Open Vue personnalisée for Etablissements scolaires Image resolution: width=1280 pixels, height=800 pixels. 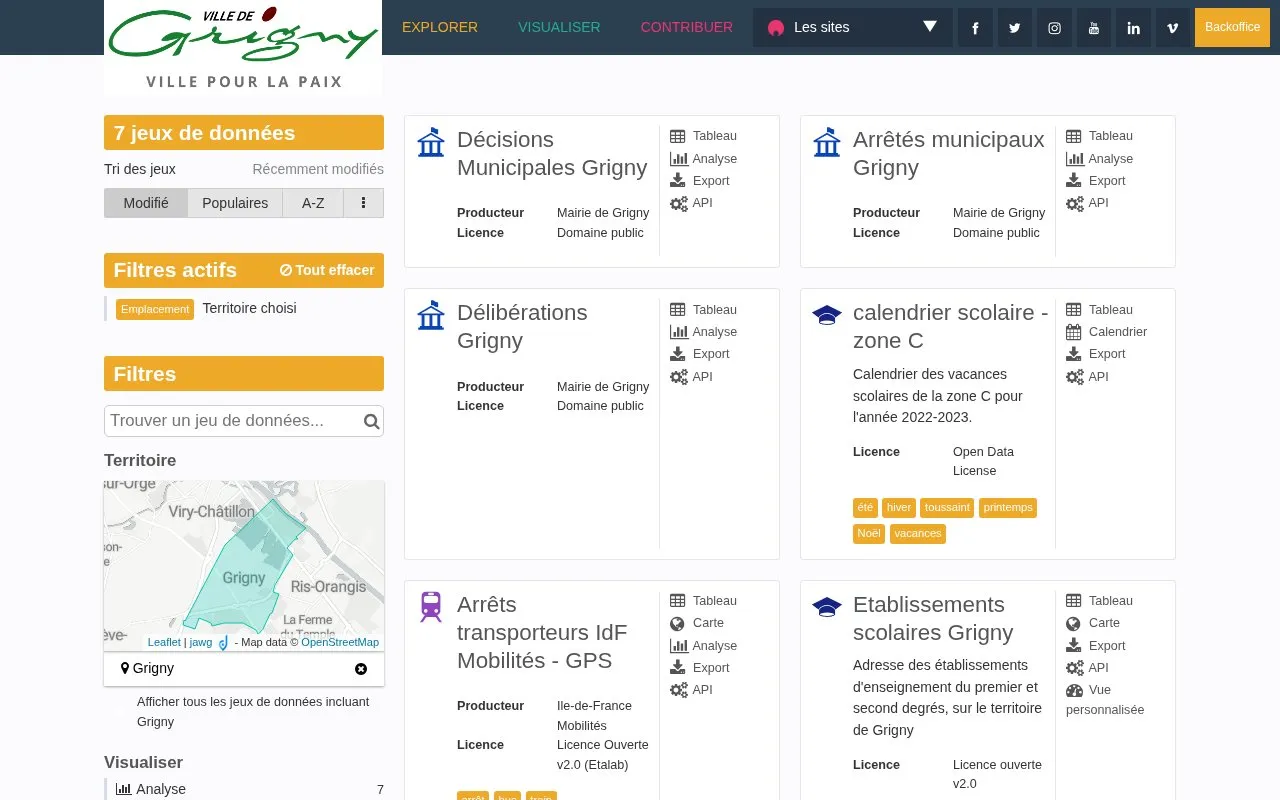click(x=1105, y=699)
